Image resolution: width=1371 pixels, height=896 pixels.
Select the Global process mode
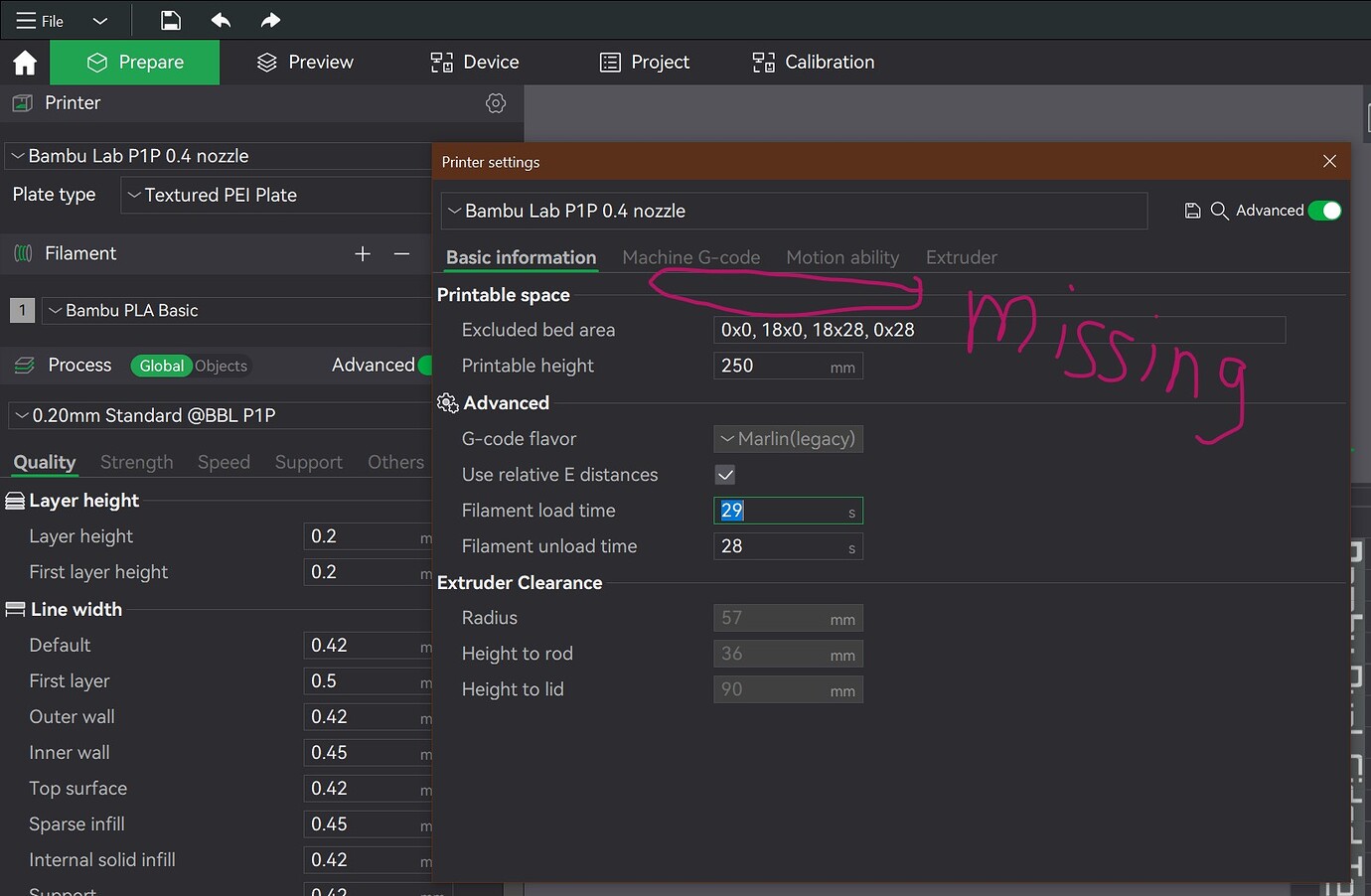[x=161, y=367]
